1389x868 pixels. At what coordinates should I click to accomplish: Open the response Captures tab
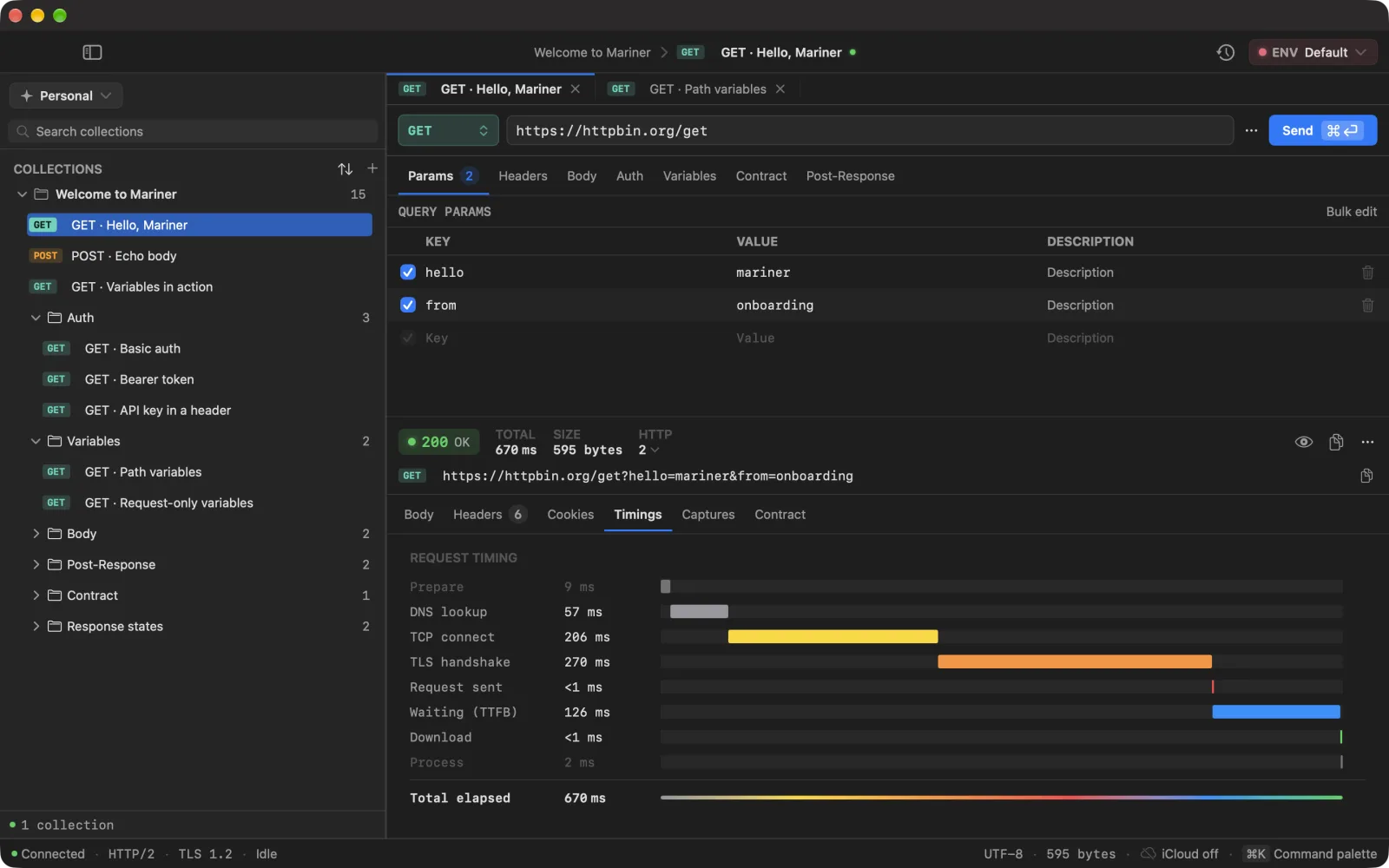(708, 515)
